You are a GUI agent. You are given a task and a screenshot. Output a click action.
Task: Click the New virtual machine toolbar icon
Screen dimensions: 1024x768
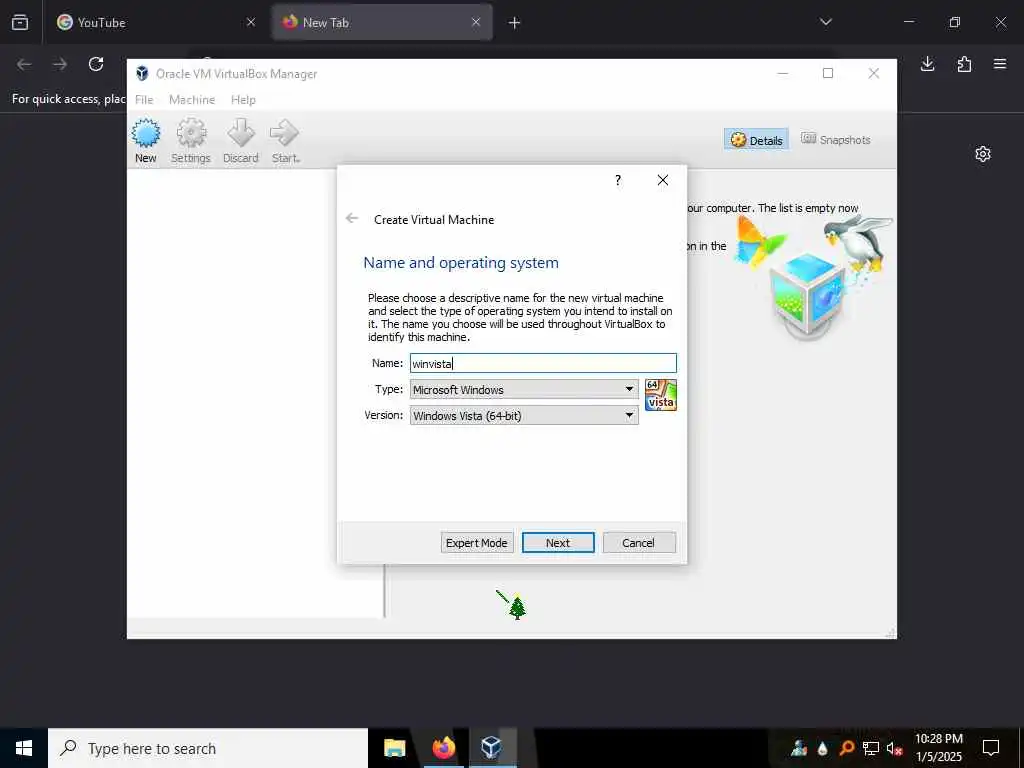146,140
